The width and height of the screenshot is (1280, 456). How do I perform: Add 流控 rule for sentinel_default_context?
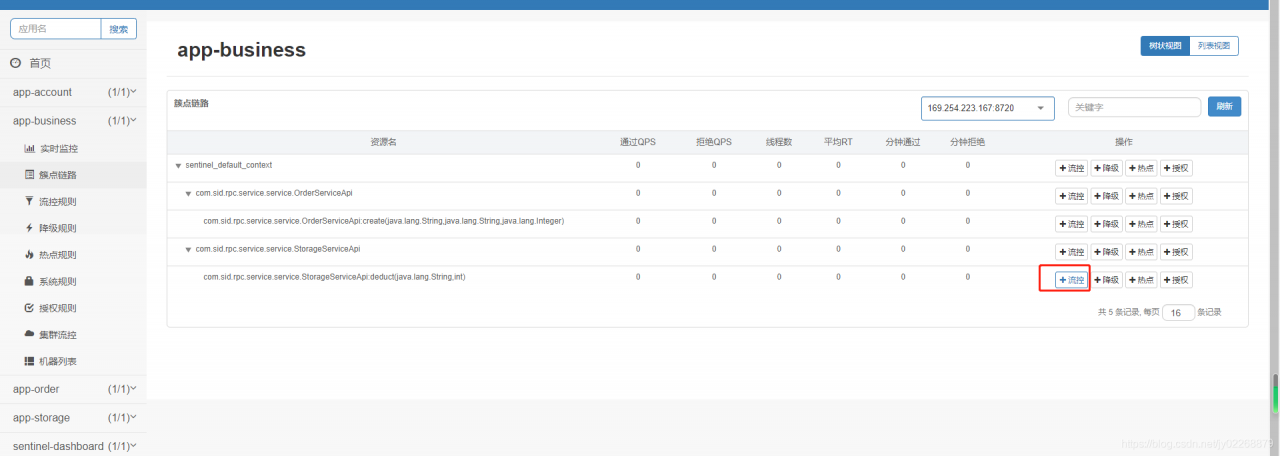point(1071,168)
